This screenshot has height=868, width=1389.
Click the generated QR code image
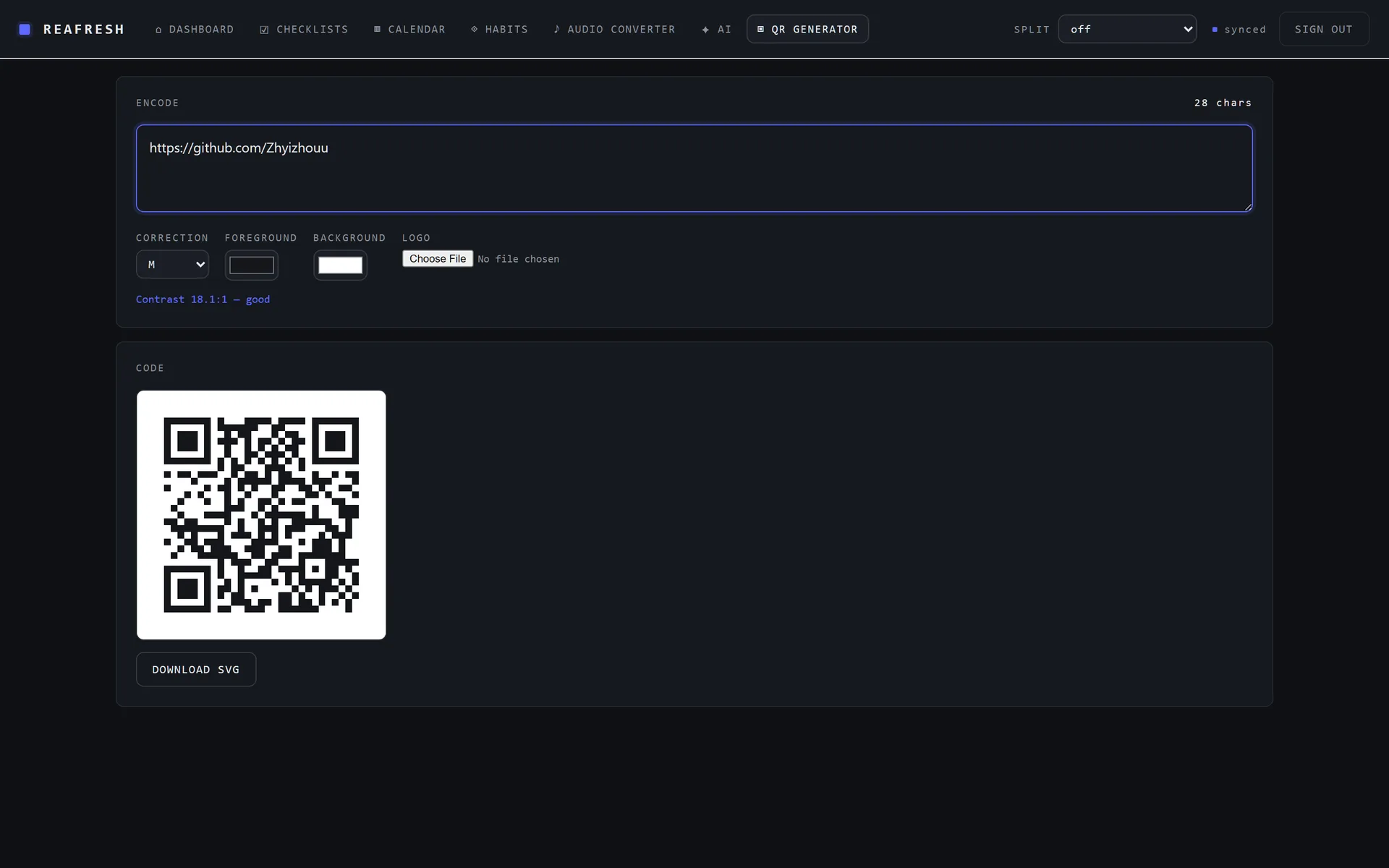(x=261, y=515)
